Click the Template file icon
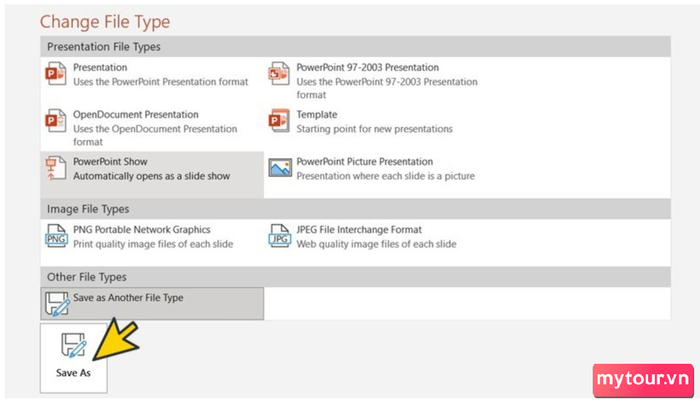 coord(279,121)
